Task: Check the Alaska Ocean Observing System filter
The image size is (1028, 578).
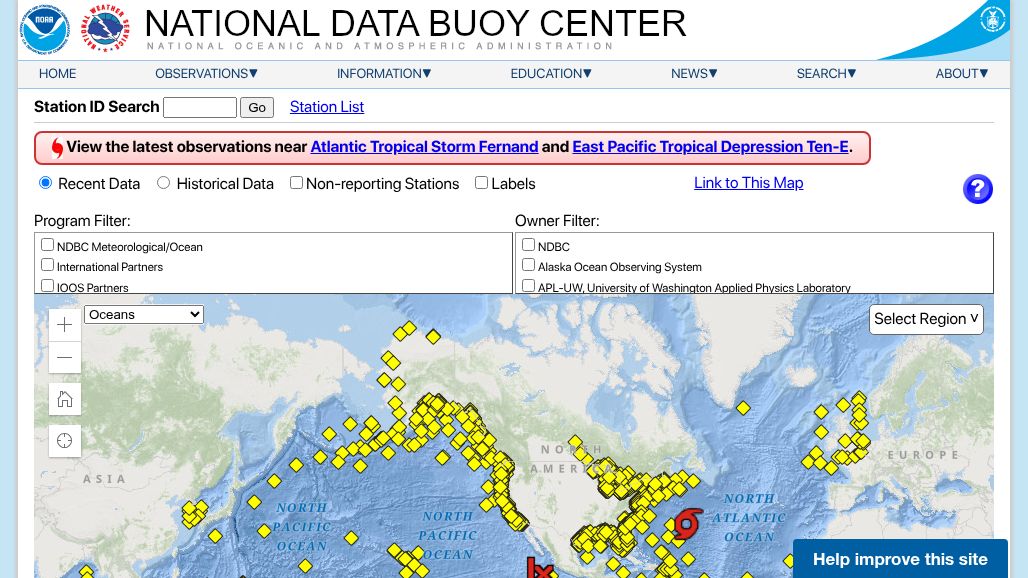Action: click(528, 265)
